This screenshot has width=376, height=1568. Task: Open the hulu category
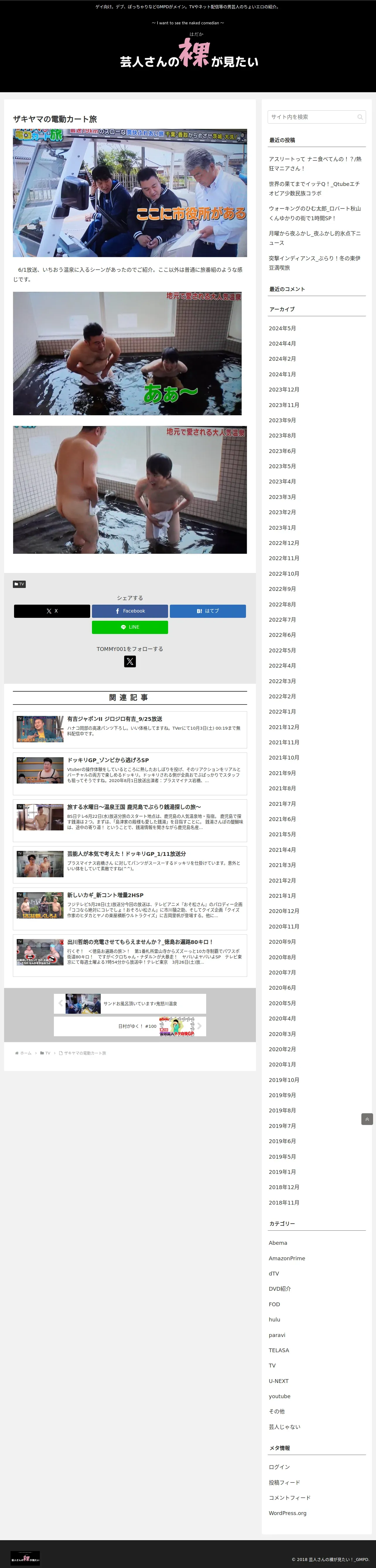coord(274,1320)
